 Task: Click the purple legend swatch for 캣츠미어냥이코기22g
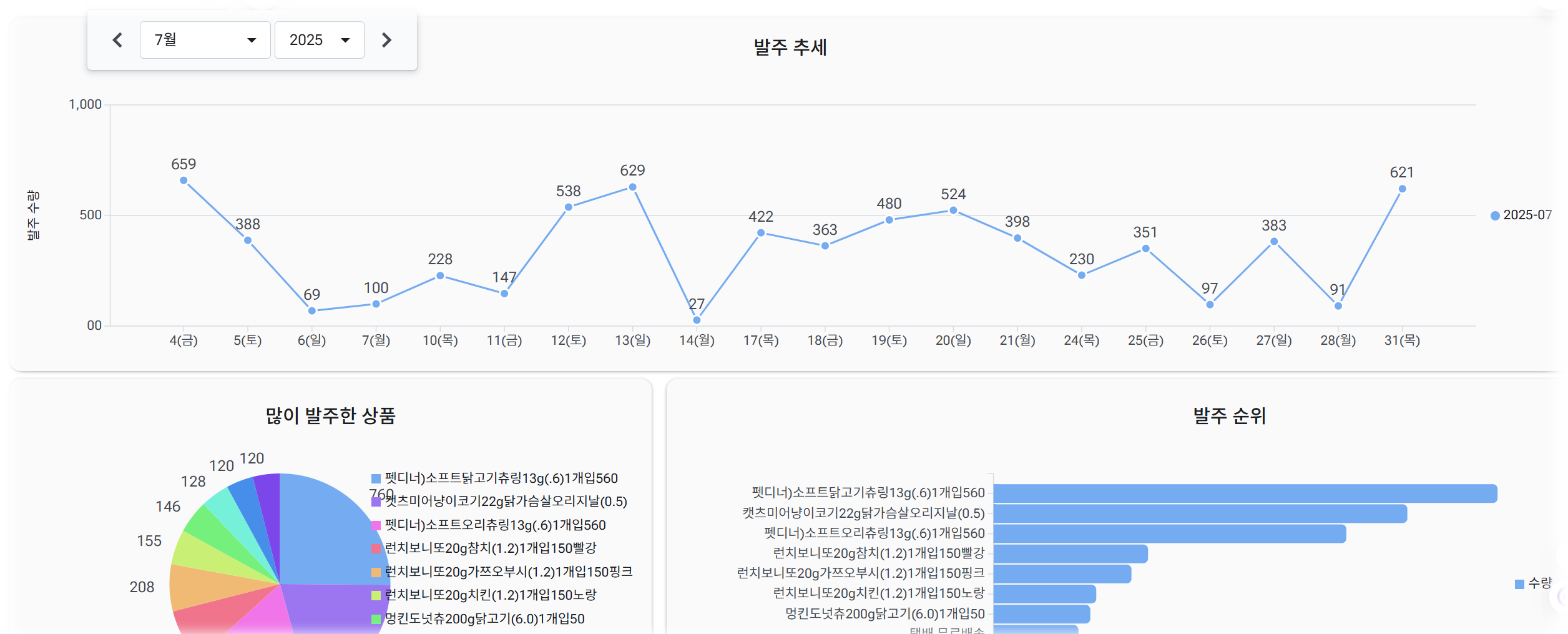pyautogui.click(x=376, y=502)
